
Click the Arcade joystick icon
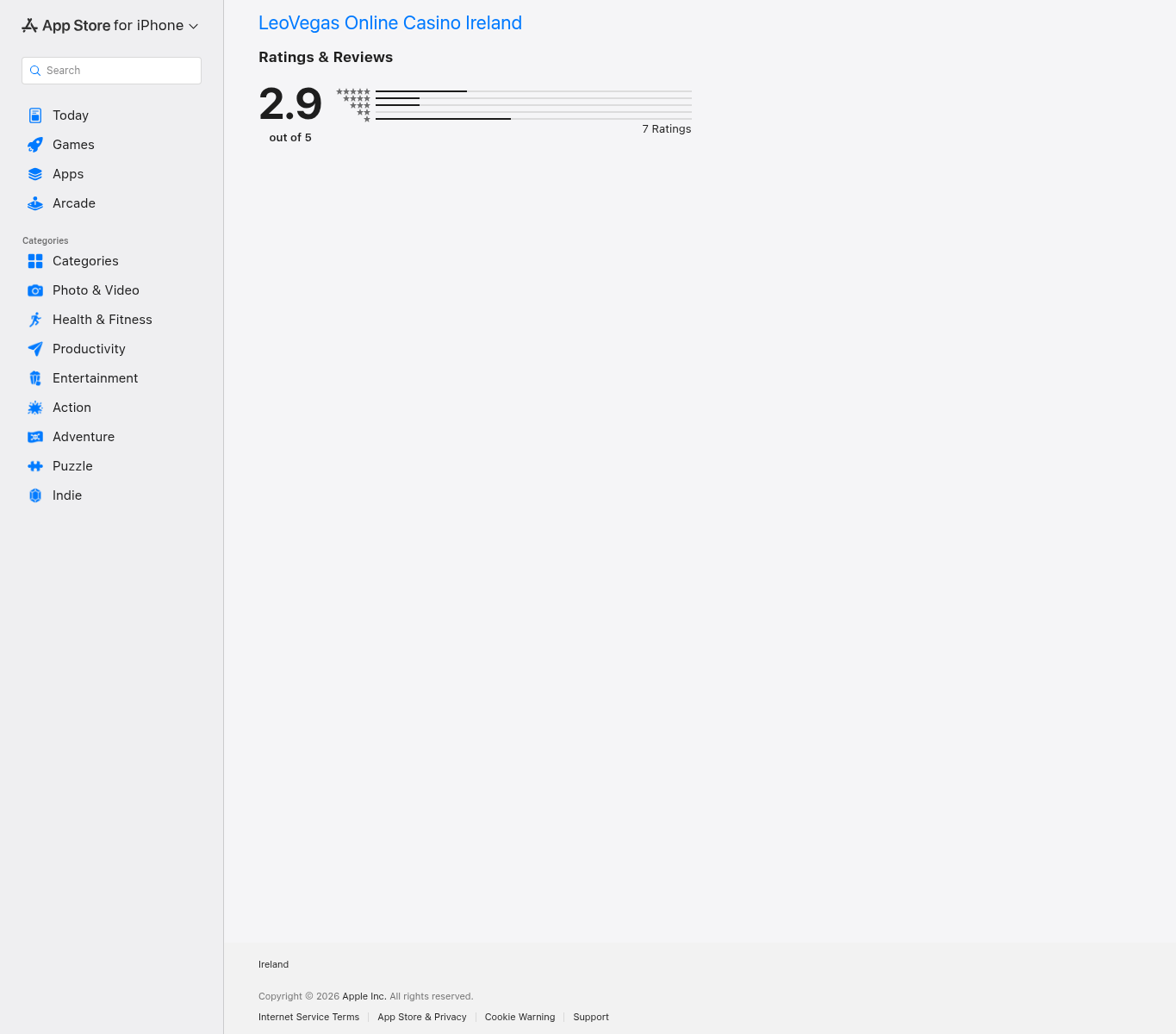tap(35, 203)
